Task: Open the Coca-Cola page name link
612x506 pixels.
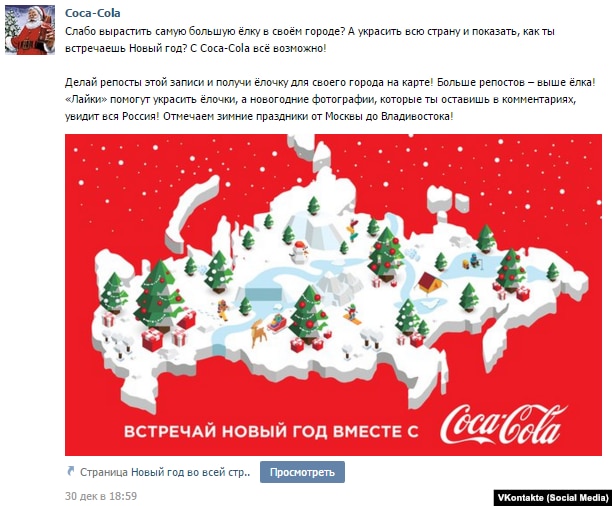Action: click(93, 13)
